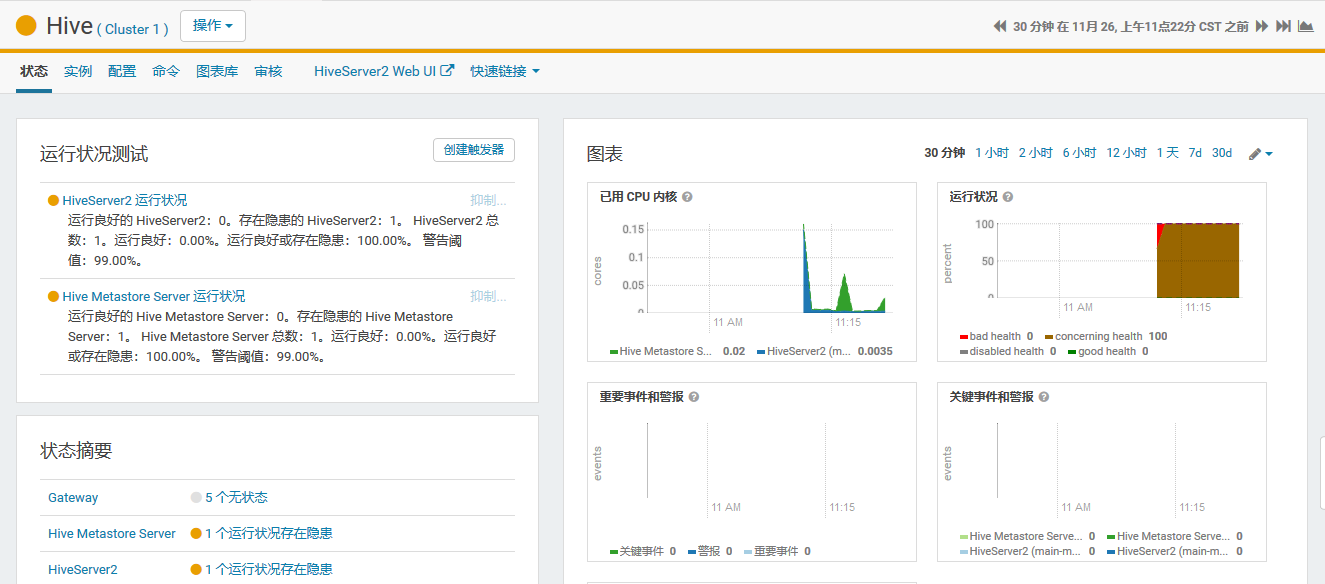Open HiveServer2 in 状态摘要
The height and width of the screenshot is (584, 1325).
tap(83, 570)
